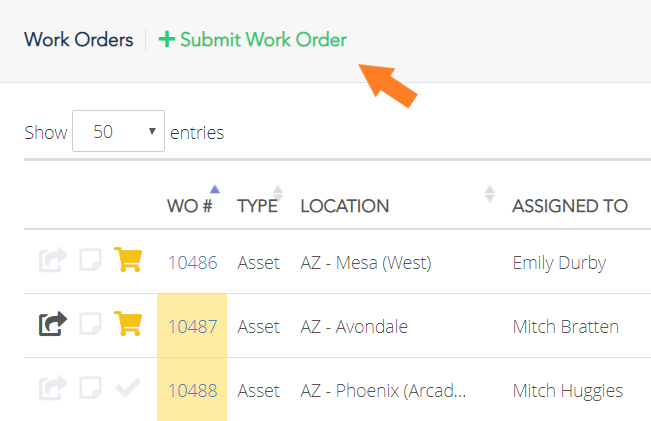Screen dimensions: 651x421
Task: Click the share icon for work order 10486
Action: (x=53, y=260)
